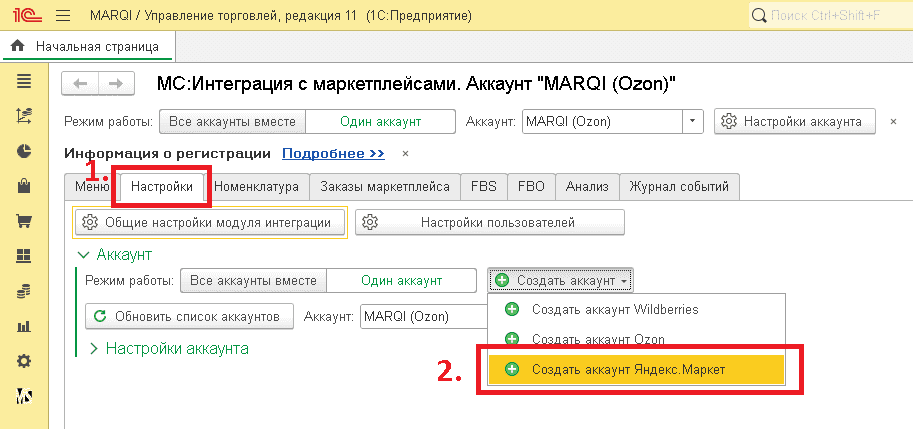Viewport: 913px width, 429px height.
Task: Click 'Настройки аккаунта' button at top
Action: (x=795, y=122)
